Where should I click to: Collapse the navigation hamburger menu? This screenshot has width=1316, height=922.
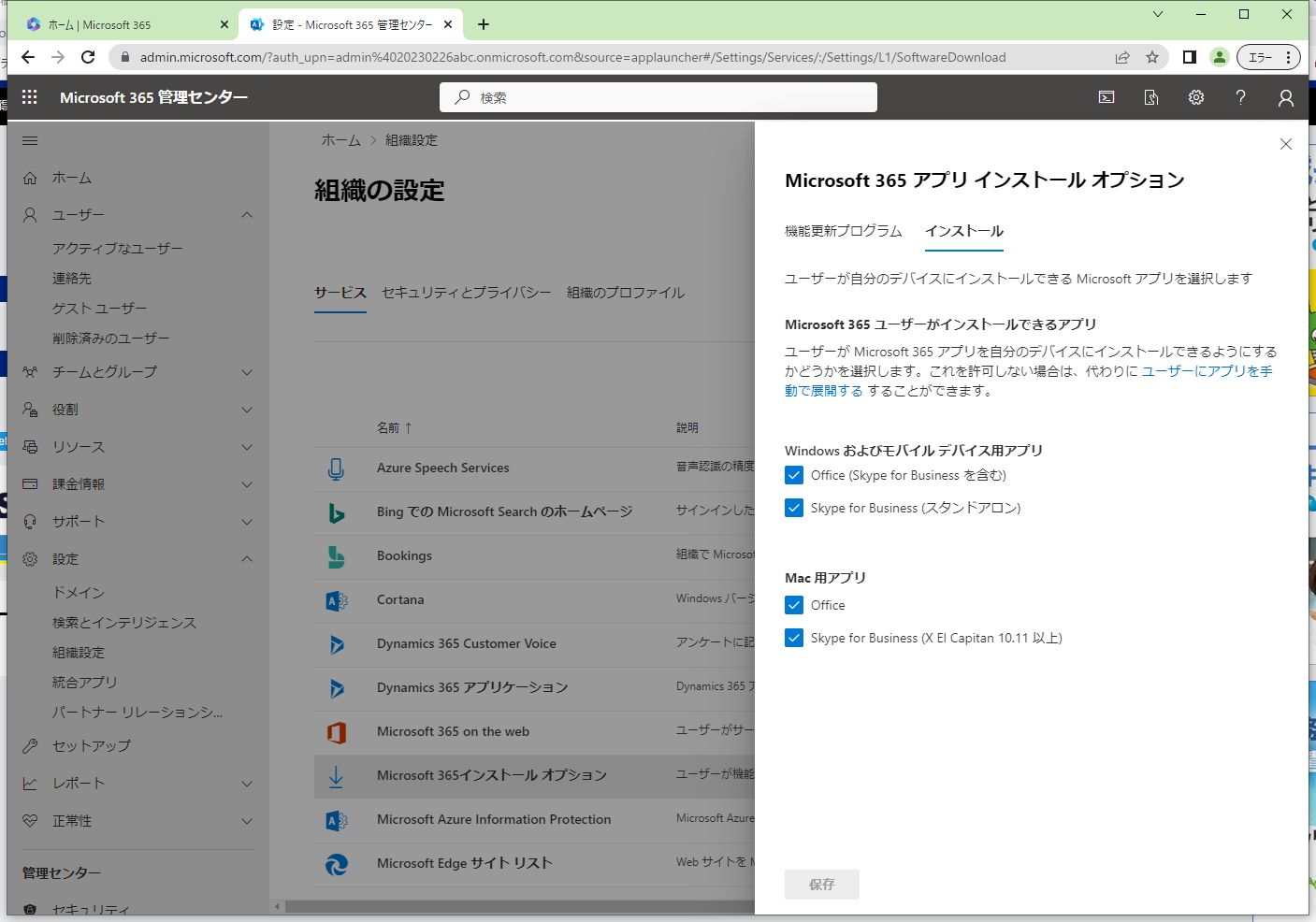click(30, 140)
